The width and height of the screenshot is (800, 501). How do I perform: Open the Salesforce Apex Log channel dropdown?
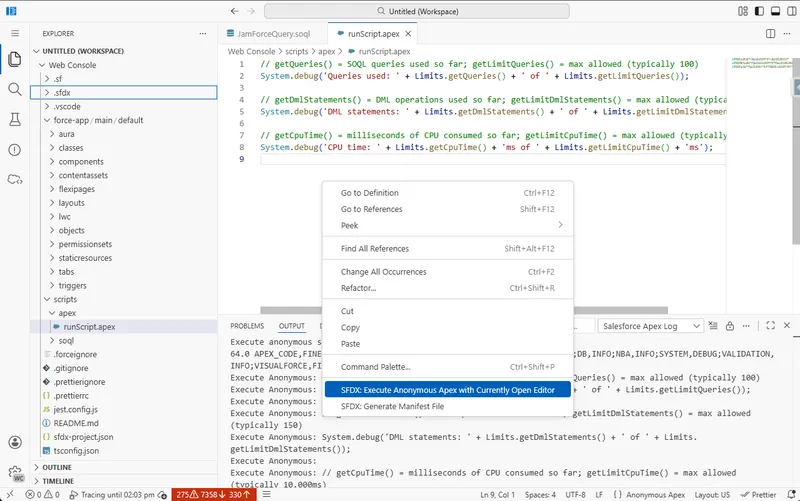[651, 326]
